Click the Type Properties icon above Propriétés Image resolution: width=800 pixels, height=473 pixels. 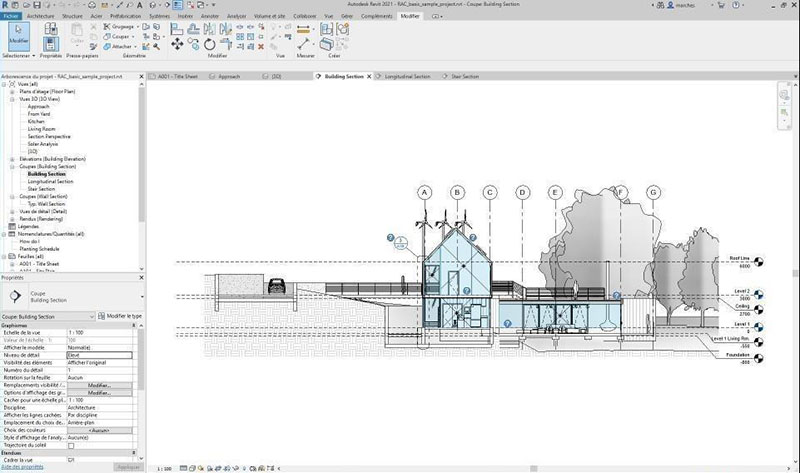(x=51, y=29)
